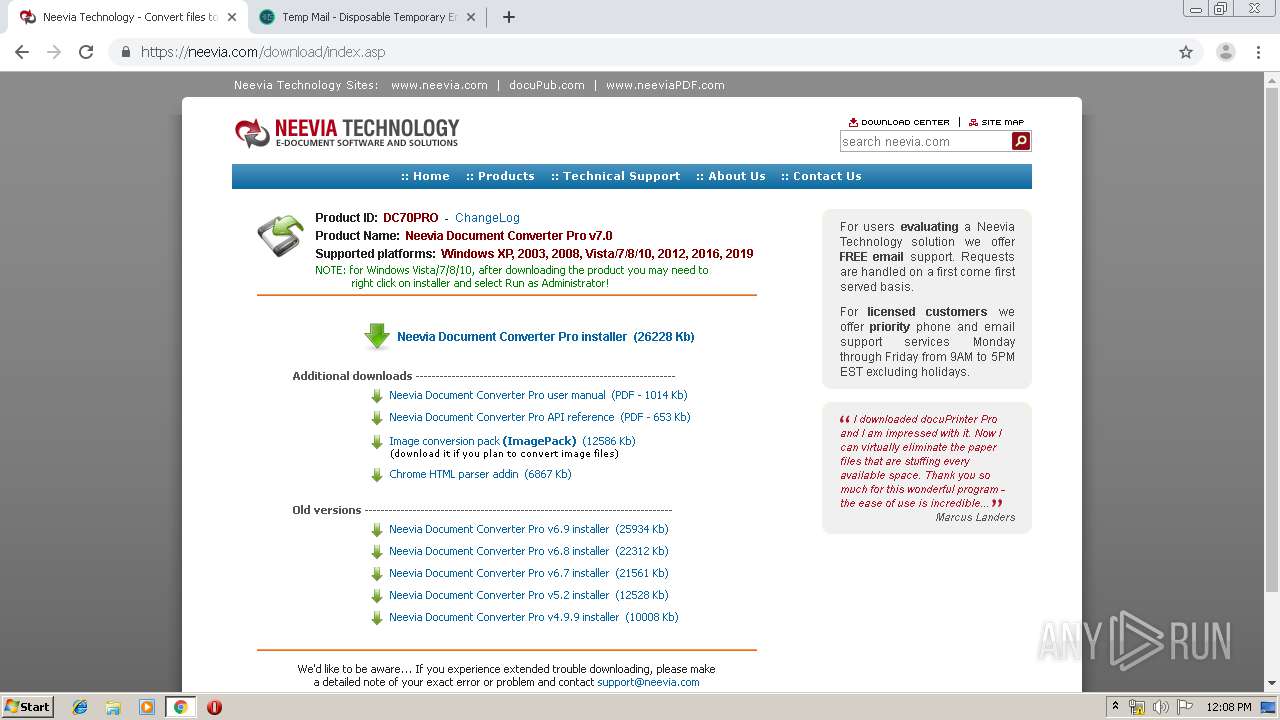Image resolution: width=1280 pixels, height=720 pixels.
Task: Download Document Converter Pro v6.7 installer
Action: click(x=528, y=573)
